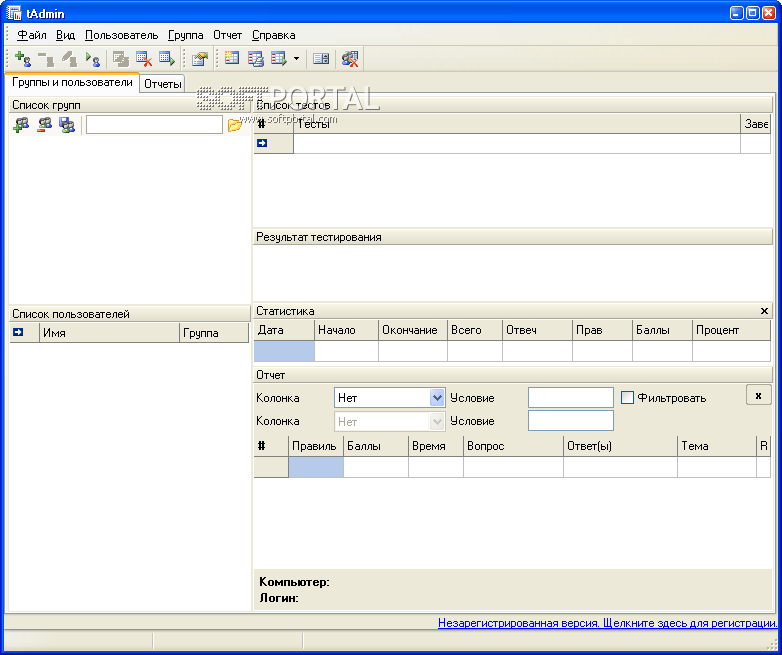Switch to the Отчеты tab
Viewport: 782px width, 655px height.
point(162,84)
